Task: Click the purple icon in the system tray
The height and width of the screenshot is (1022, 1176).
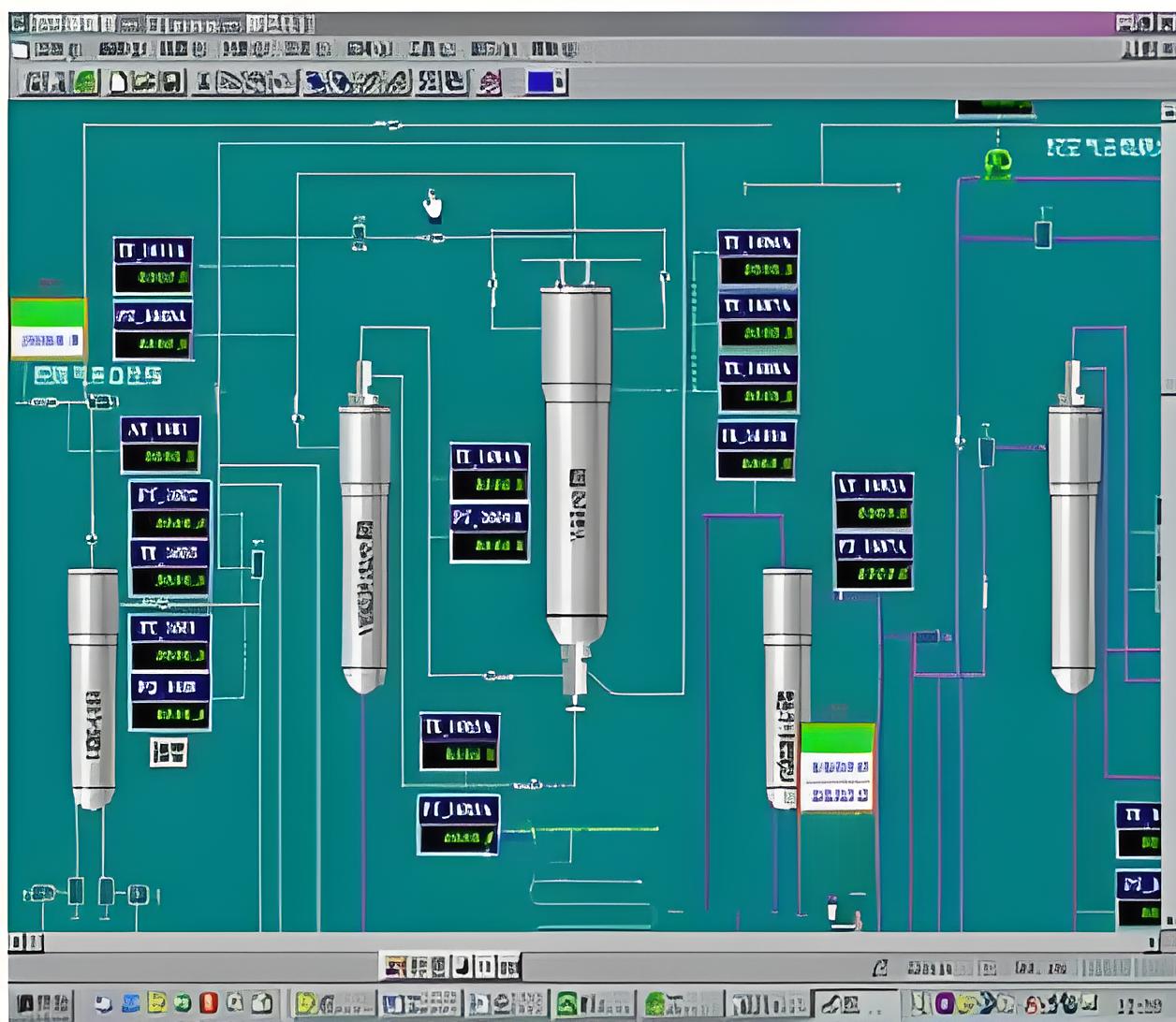Action: [945, 1003]
